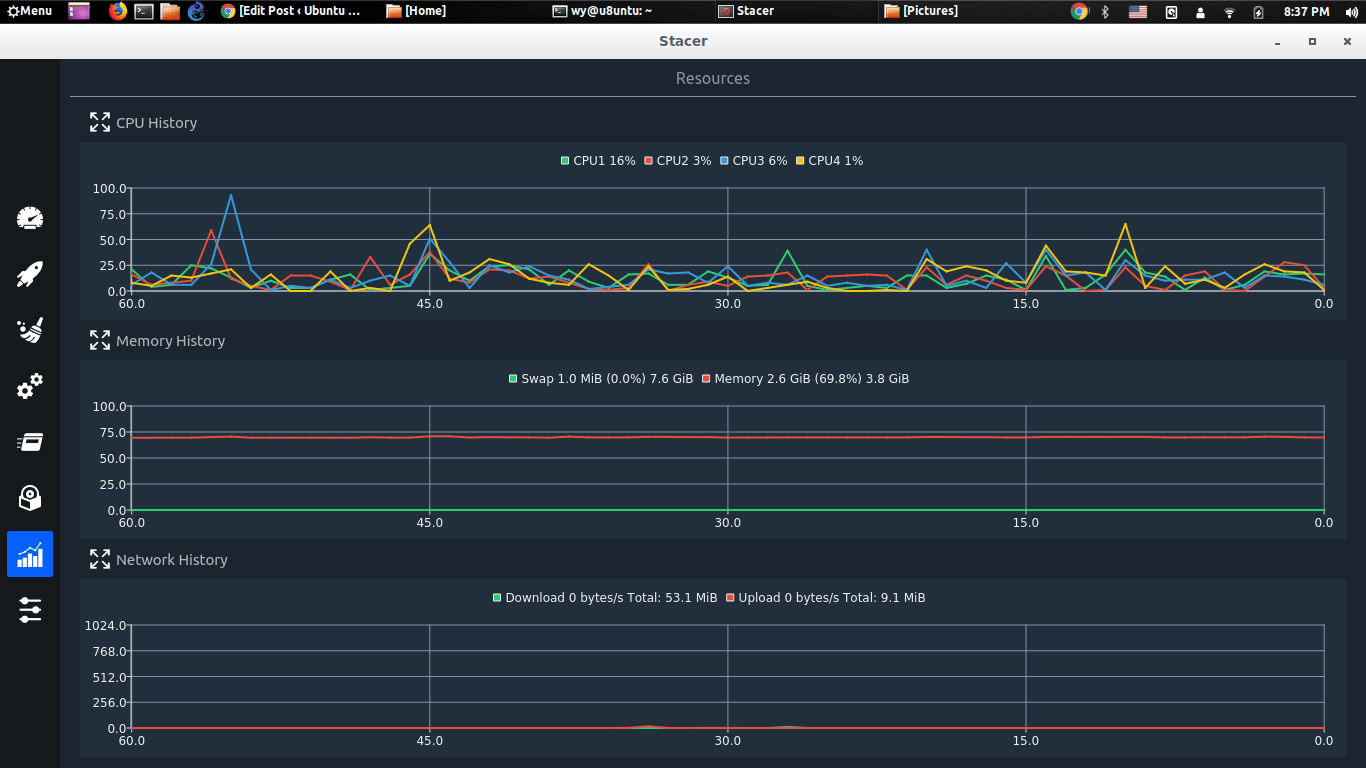Toggle the Upload legend entry
Image resolution: width=1366 pixels, height=768 pixels.
pos(826,598)
